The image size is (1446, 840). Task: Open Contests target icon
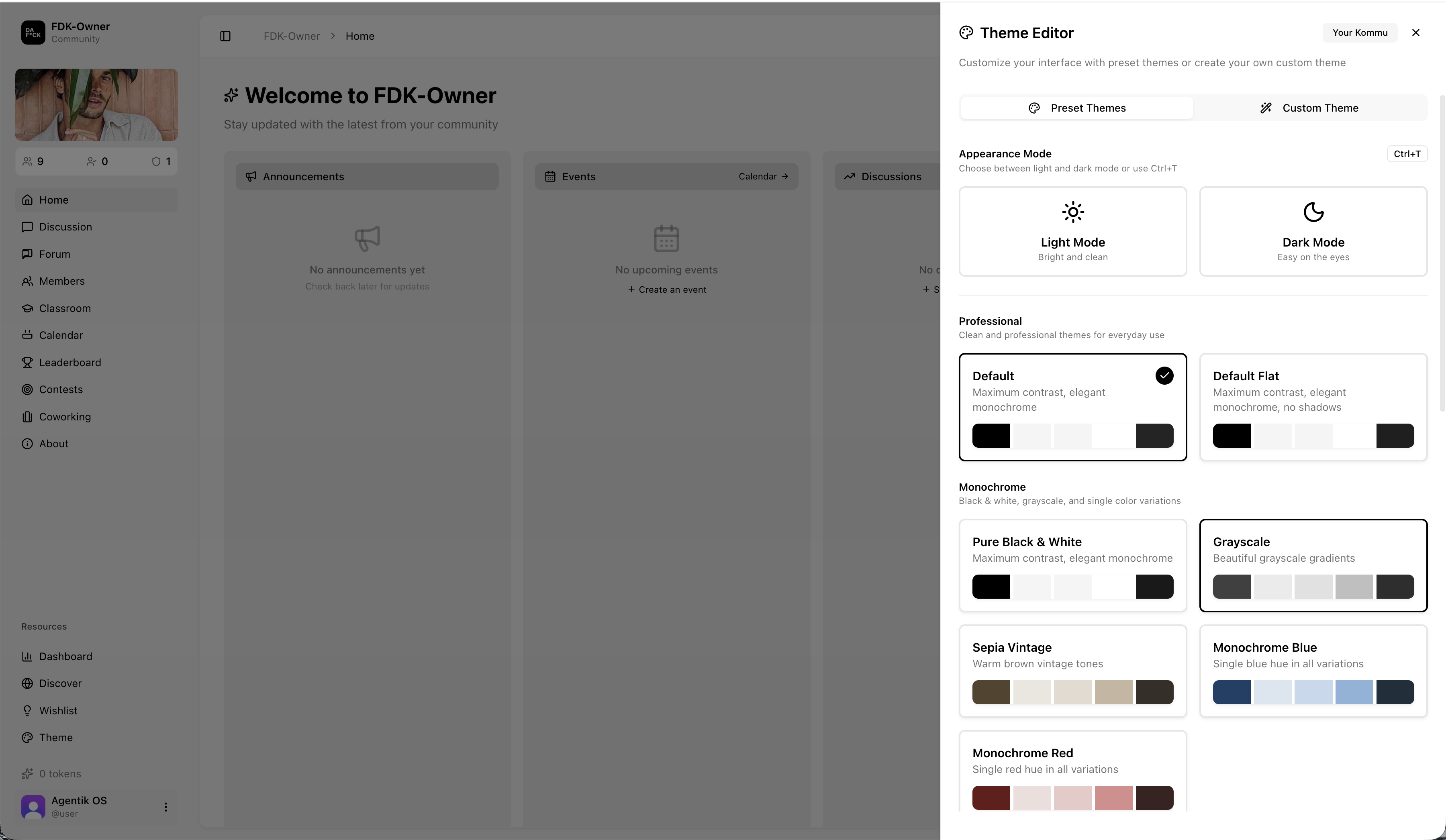click(x=27, y=389)
